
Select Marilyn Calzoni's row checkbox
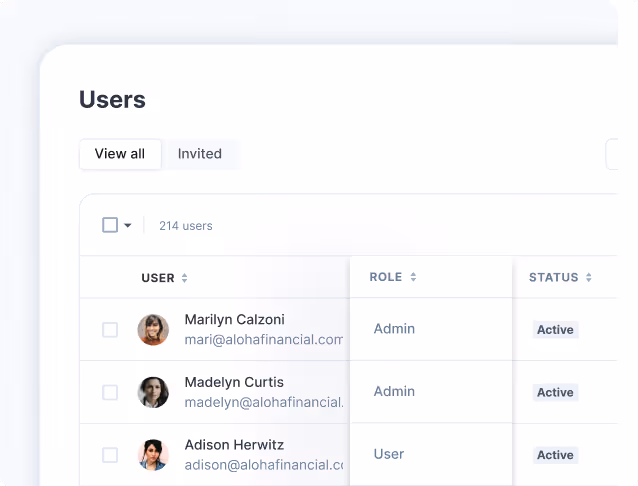(x=110, y=330)
